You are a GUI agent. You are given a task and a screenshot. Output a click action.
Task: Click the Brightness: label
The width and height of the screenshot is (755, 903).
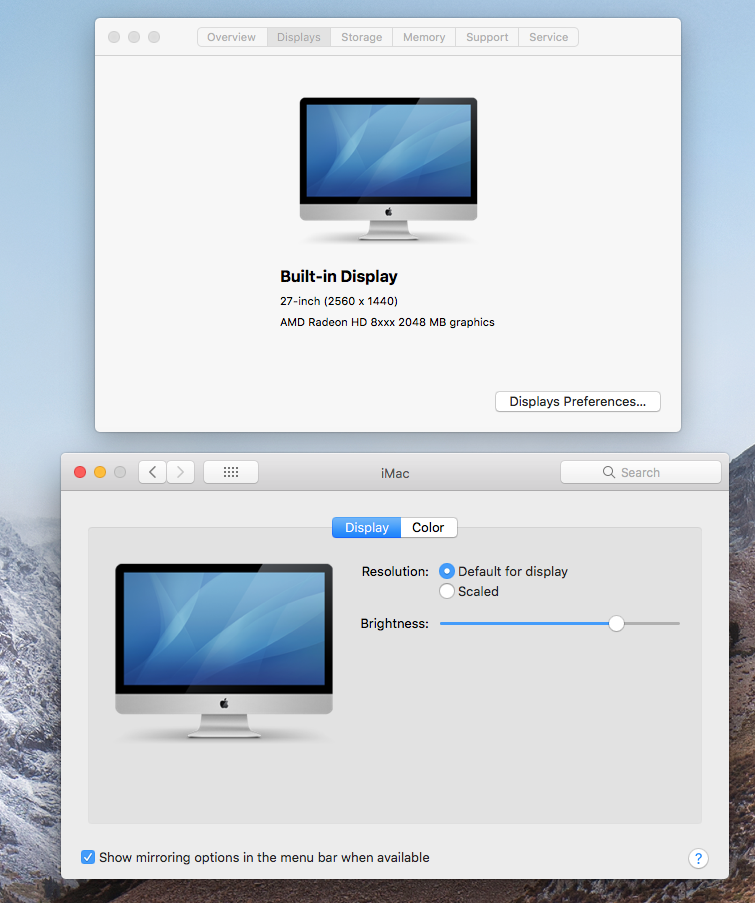click(x=394, y=624)
